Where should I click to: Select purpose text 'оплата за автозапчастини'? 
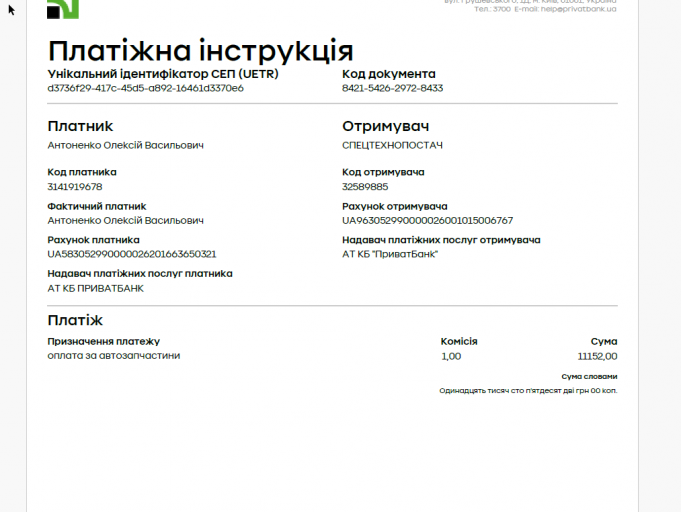[x=114, y=356]
